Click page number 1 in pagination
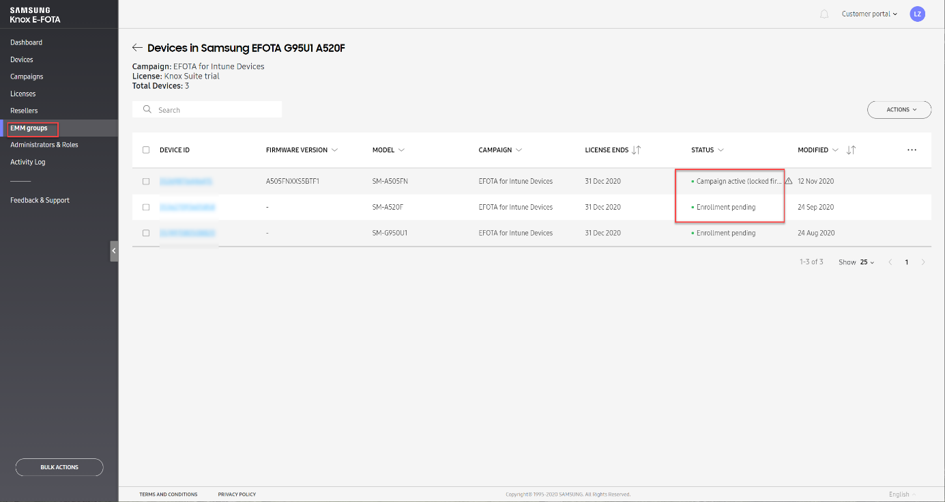This screenshot has width=945, height=502. 906,262
